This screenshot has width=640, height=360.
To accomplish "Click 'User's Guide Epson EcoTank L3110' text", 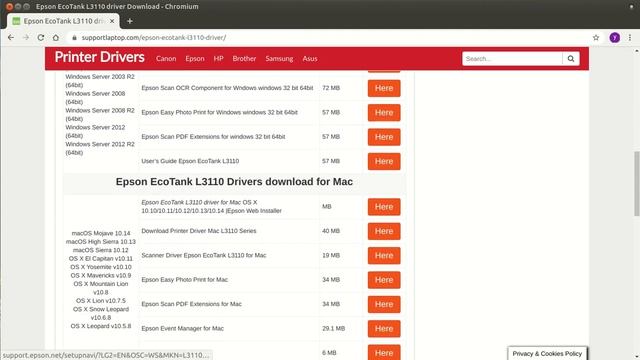I will pyautogui.click(x=190, y=161).
